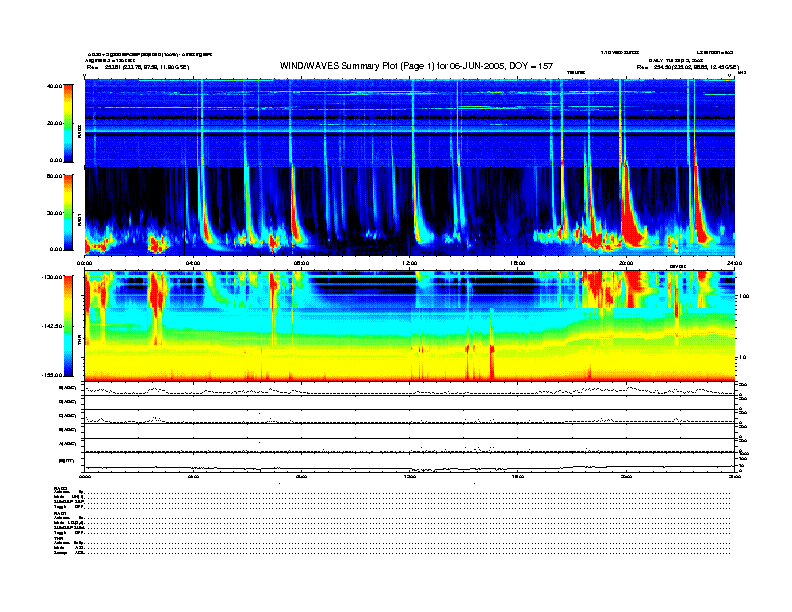Click the 10 label on TNR right axis
This screenshot has width=792, height=612.
[744, 358]
